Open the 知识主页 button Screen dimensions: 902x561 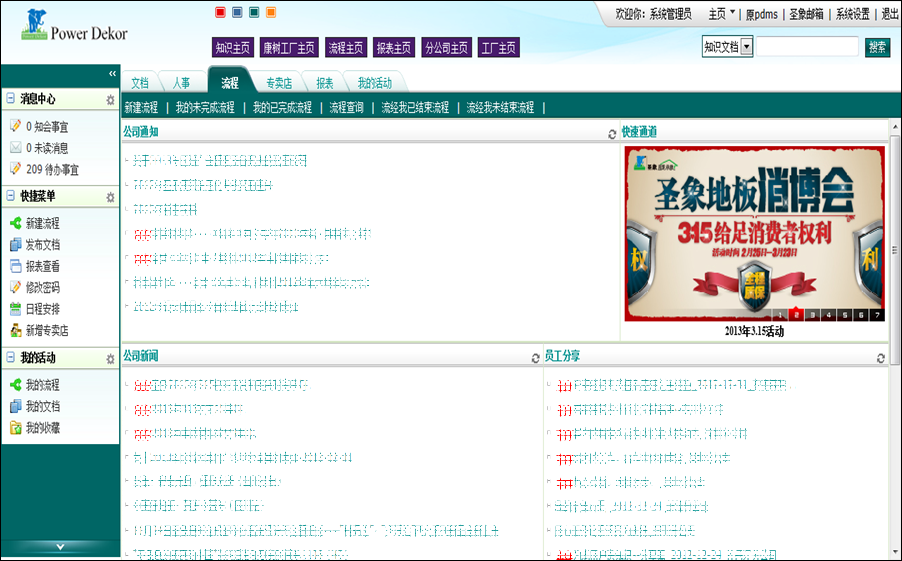pos(233,48)
